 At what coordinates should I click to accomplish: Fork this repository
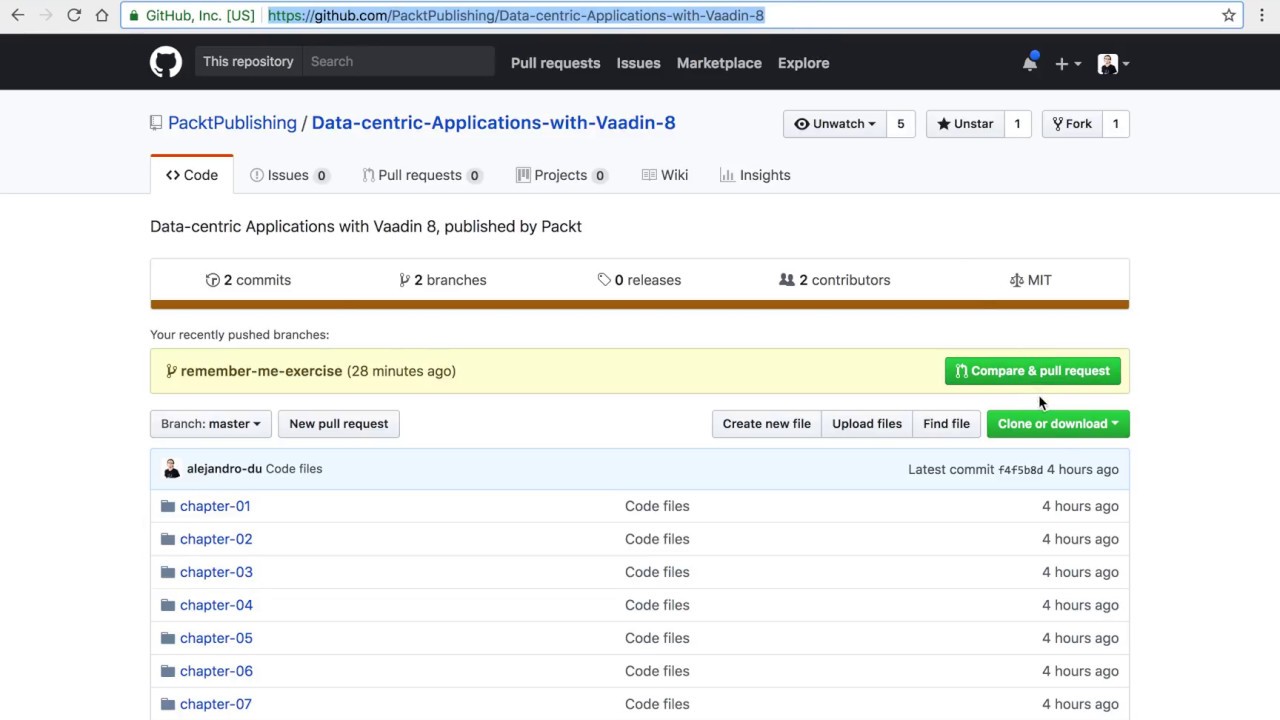(x=1071, y=124)
